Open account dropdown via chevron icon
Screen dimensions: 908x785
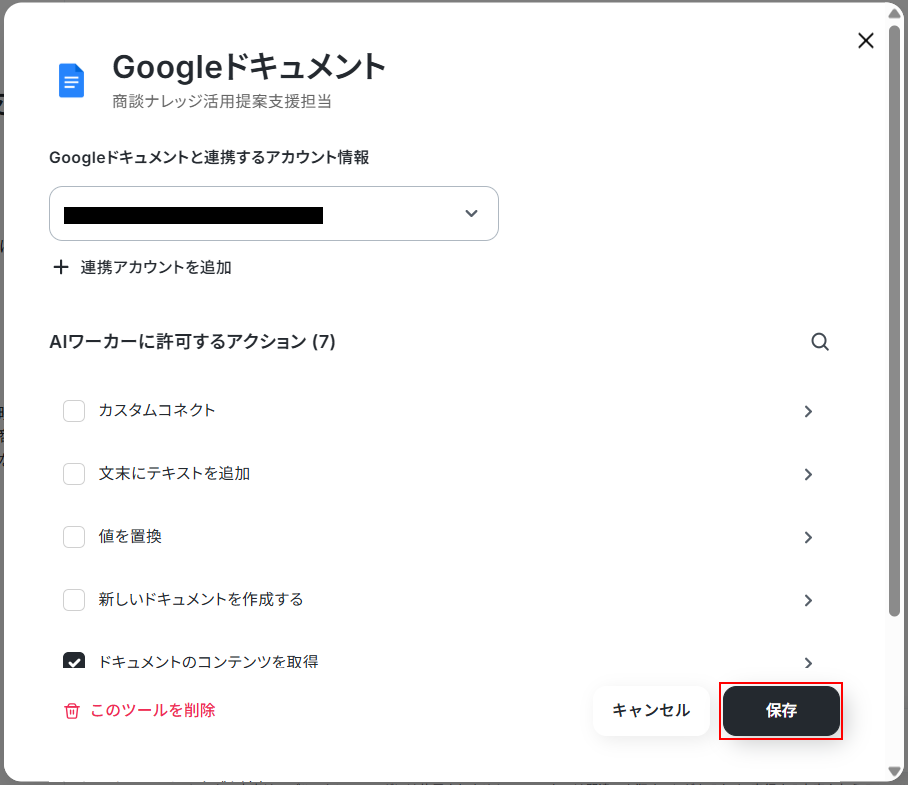(471, 214)
